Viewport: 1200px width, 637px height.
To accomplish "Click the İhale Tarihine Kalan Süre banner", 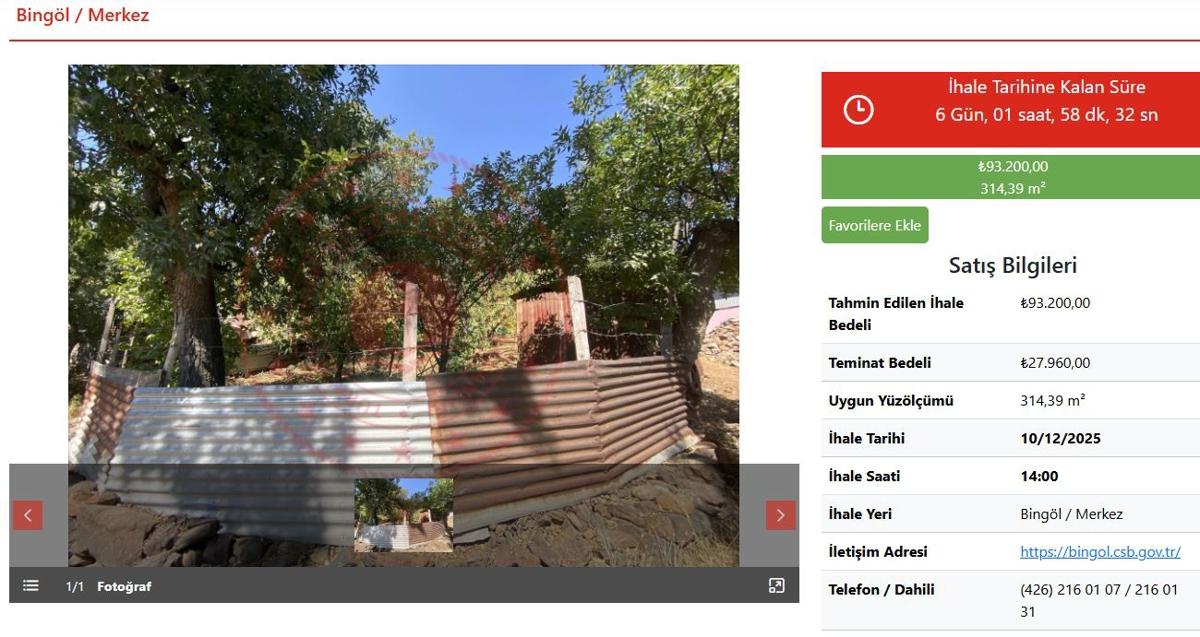I will 1011,110.
